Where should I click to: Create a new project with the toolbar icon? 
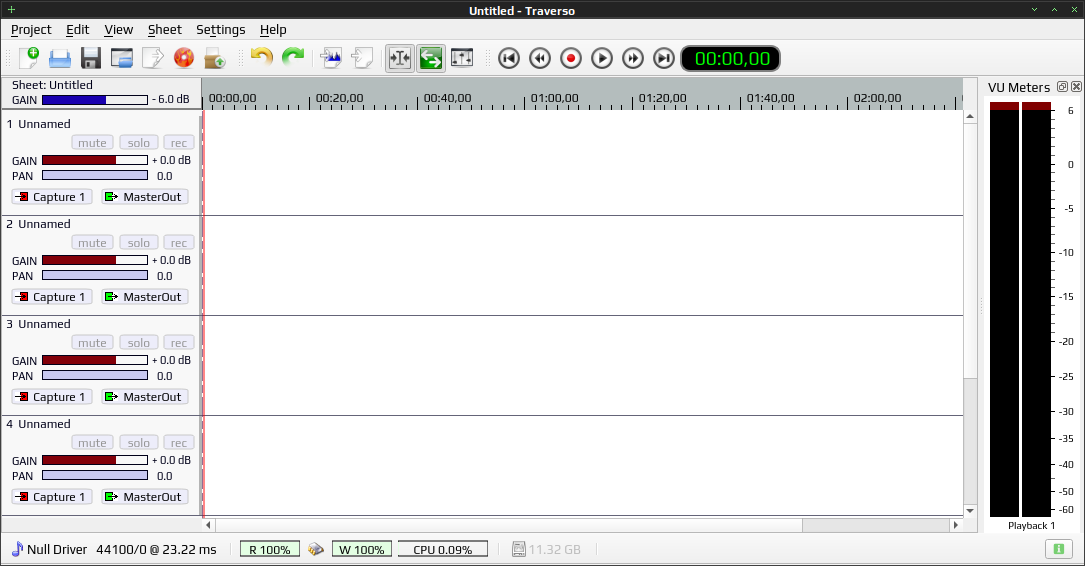coord(28,58)
